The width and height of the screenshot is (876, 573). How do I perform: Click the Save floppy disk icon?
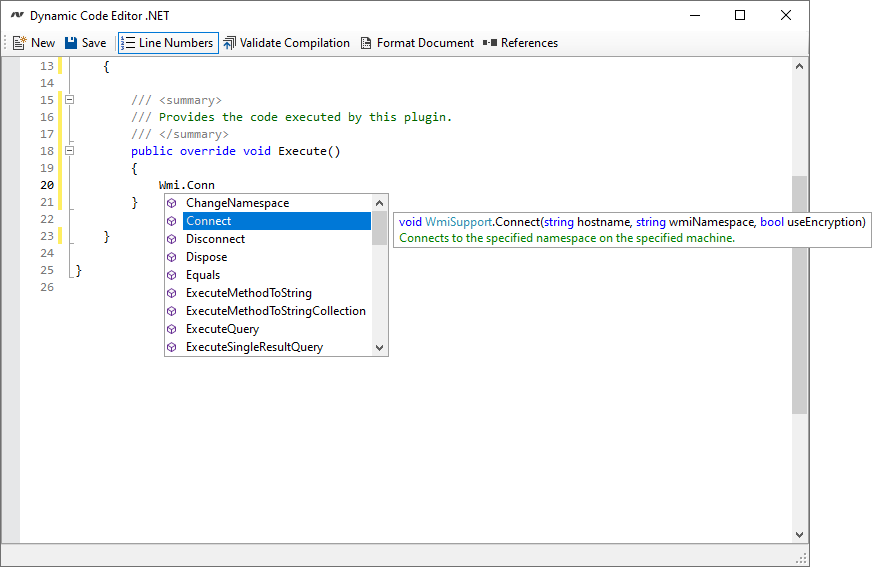[71, 43]
